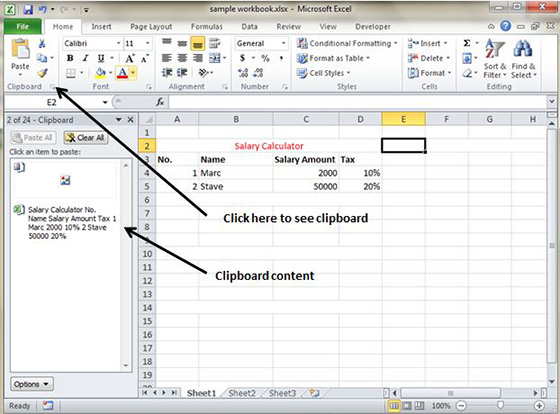Click the Copy icon in ribbon
This screenshot has height=414, width=560.
pos(42,58)
